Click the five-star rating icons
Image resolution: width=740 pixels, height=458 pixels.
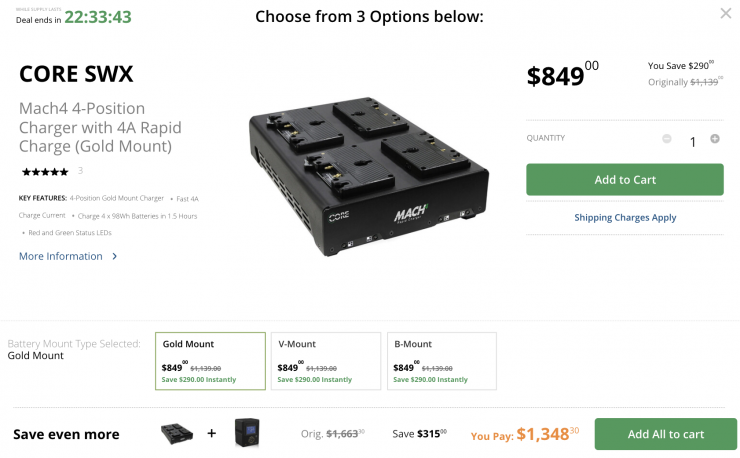(44, 171)
